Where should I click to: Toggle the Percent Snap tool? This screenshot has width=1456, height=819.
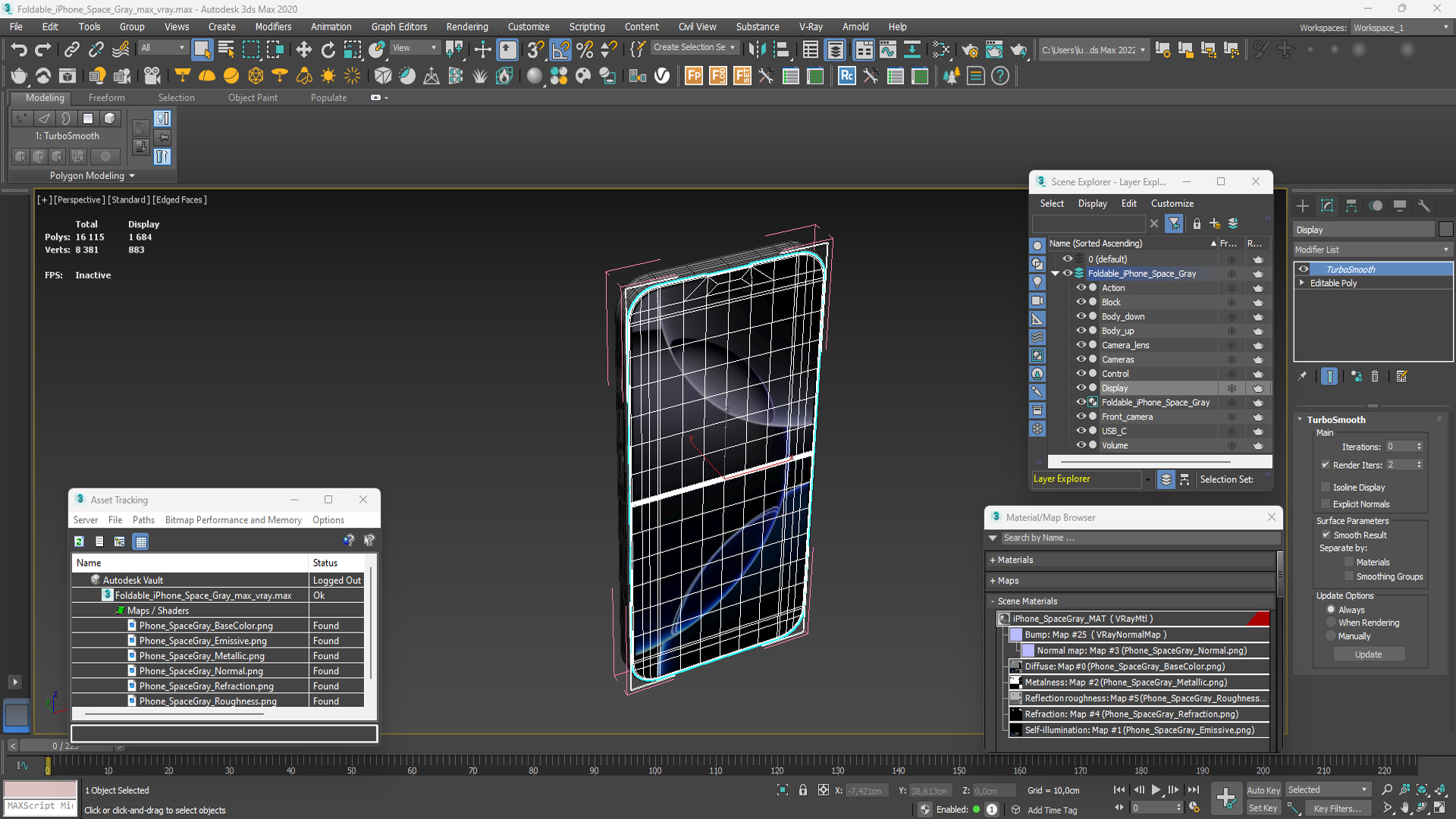(585, 50)
